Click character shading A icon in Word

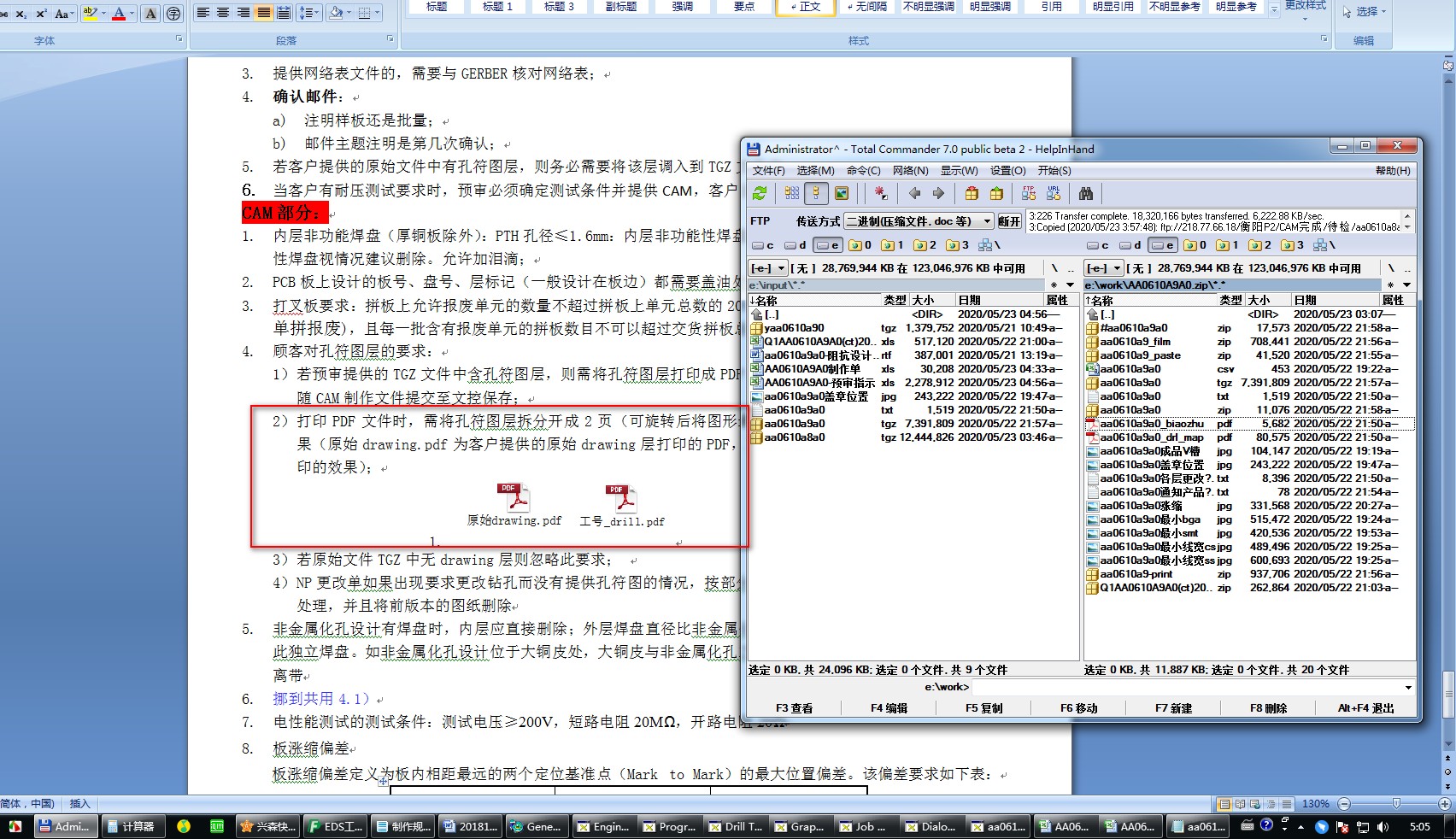150,14
